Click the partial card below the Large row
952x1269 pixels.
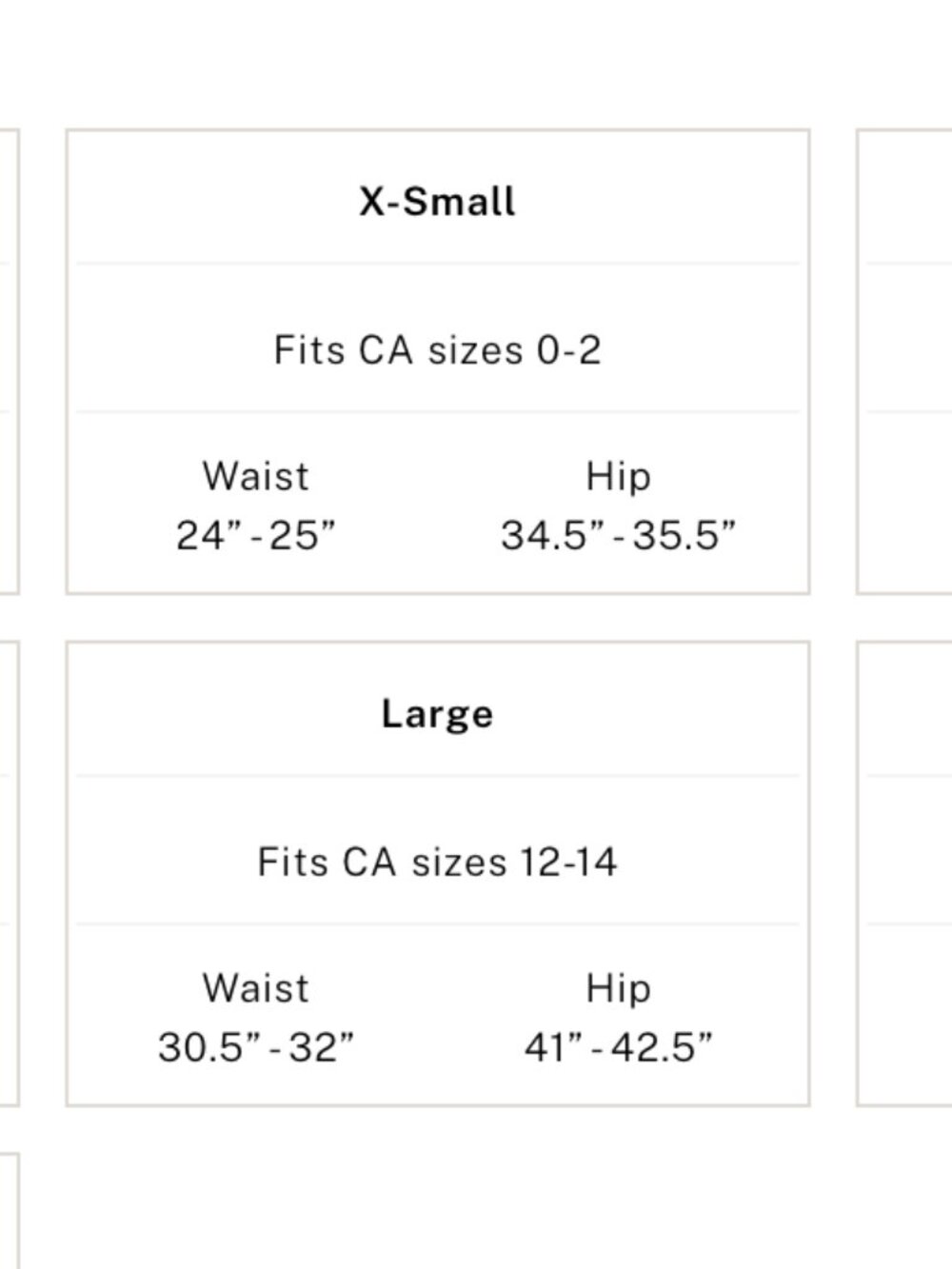pyautogui.click(x=10, y=1211)
